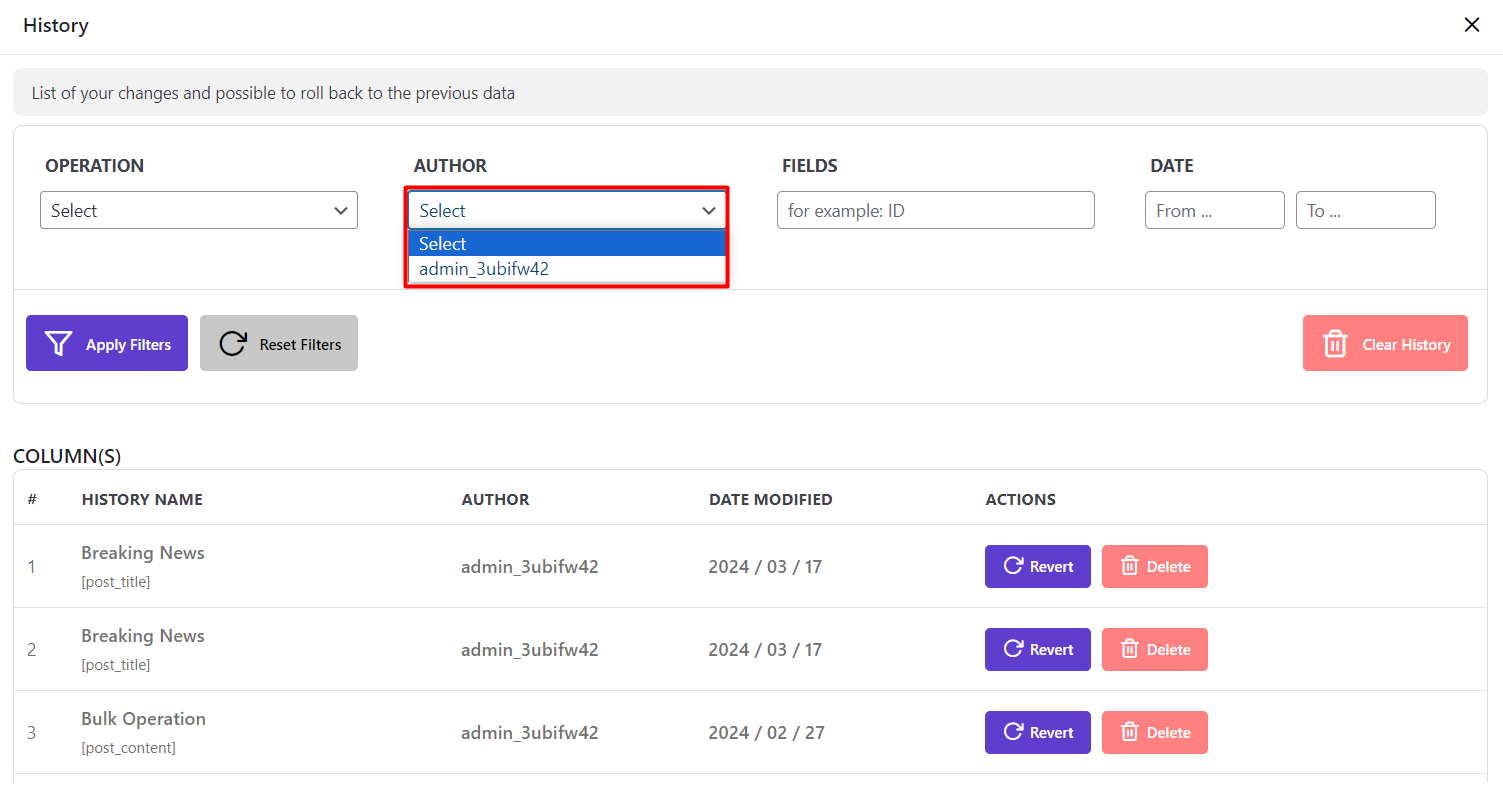Click the Revert icon in row 1
The image size is (1503, 791).
[1012, 566]
